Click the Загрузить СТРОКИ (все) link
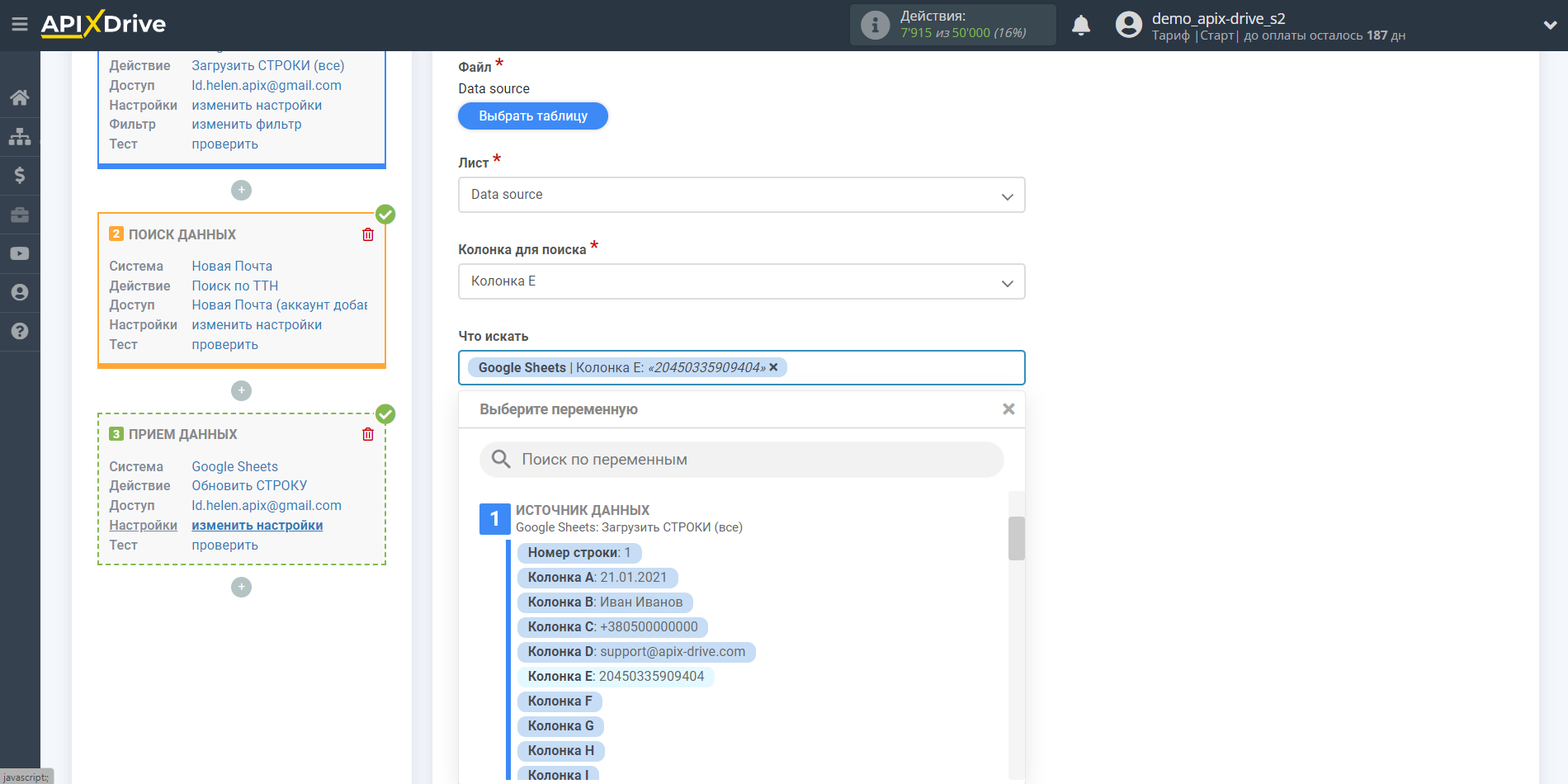Viewport: 1568px width, 784px height. click(268, 65)
